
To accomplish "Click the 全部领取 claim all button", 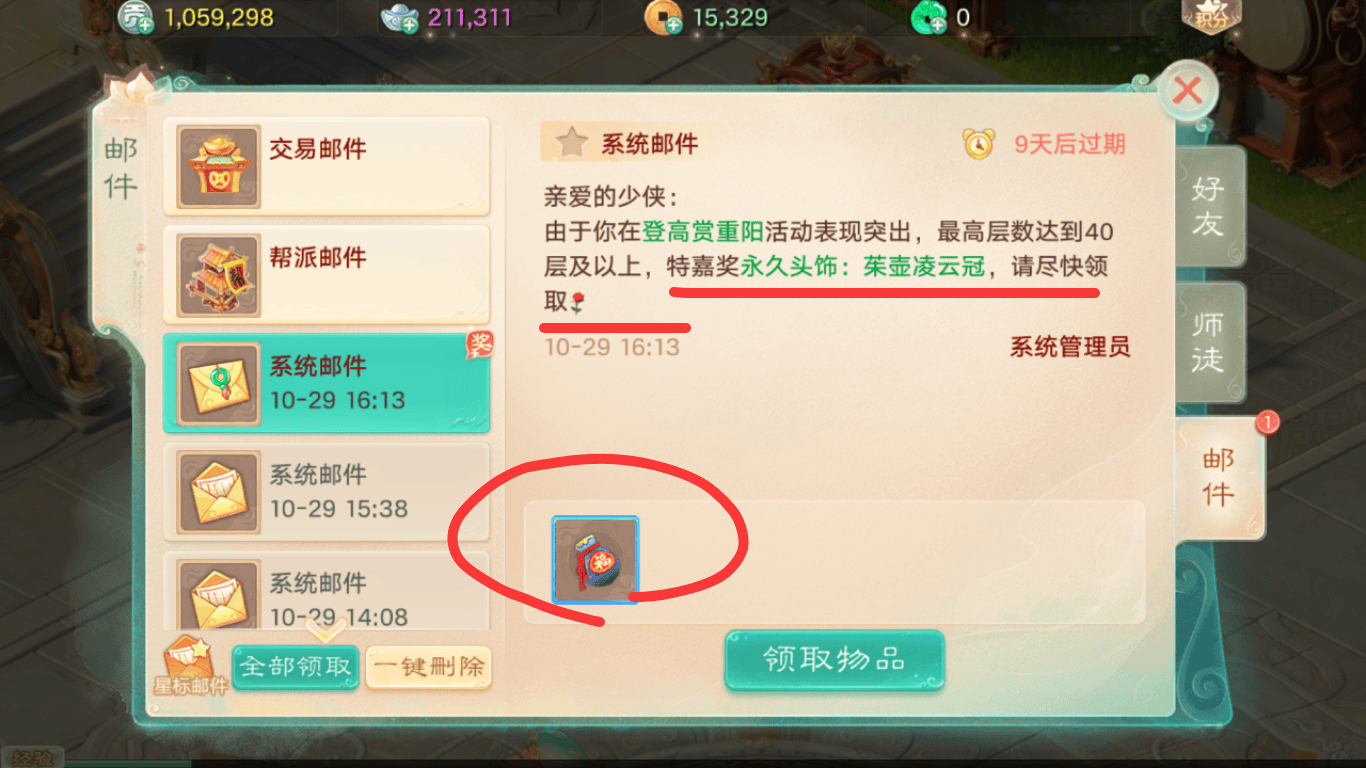I will 295,667.
